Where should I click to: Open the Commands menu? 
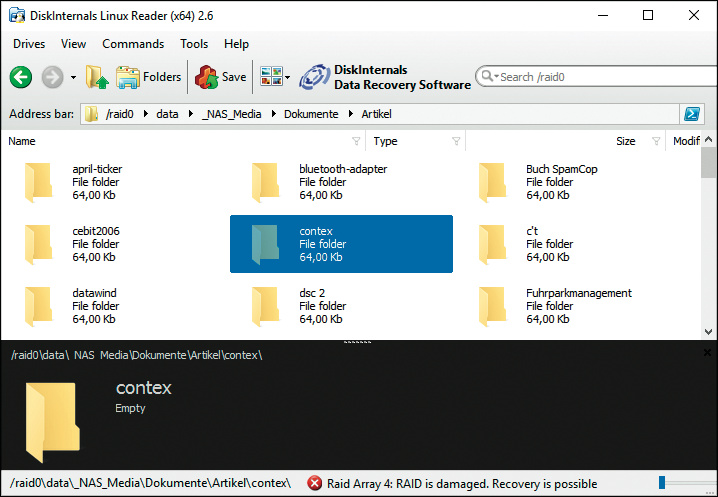pyautogui.click(x=133, y=44)
